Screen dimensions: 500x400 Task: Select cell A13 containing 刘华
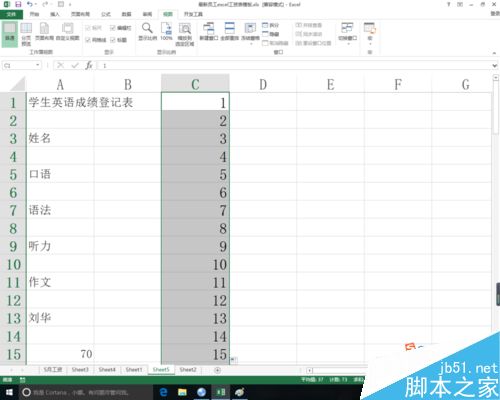pos(60,318)
